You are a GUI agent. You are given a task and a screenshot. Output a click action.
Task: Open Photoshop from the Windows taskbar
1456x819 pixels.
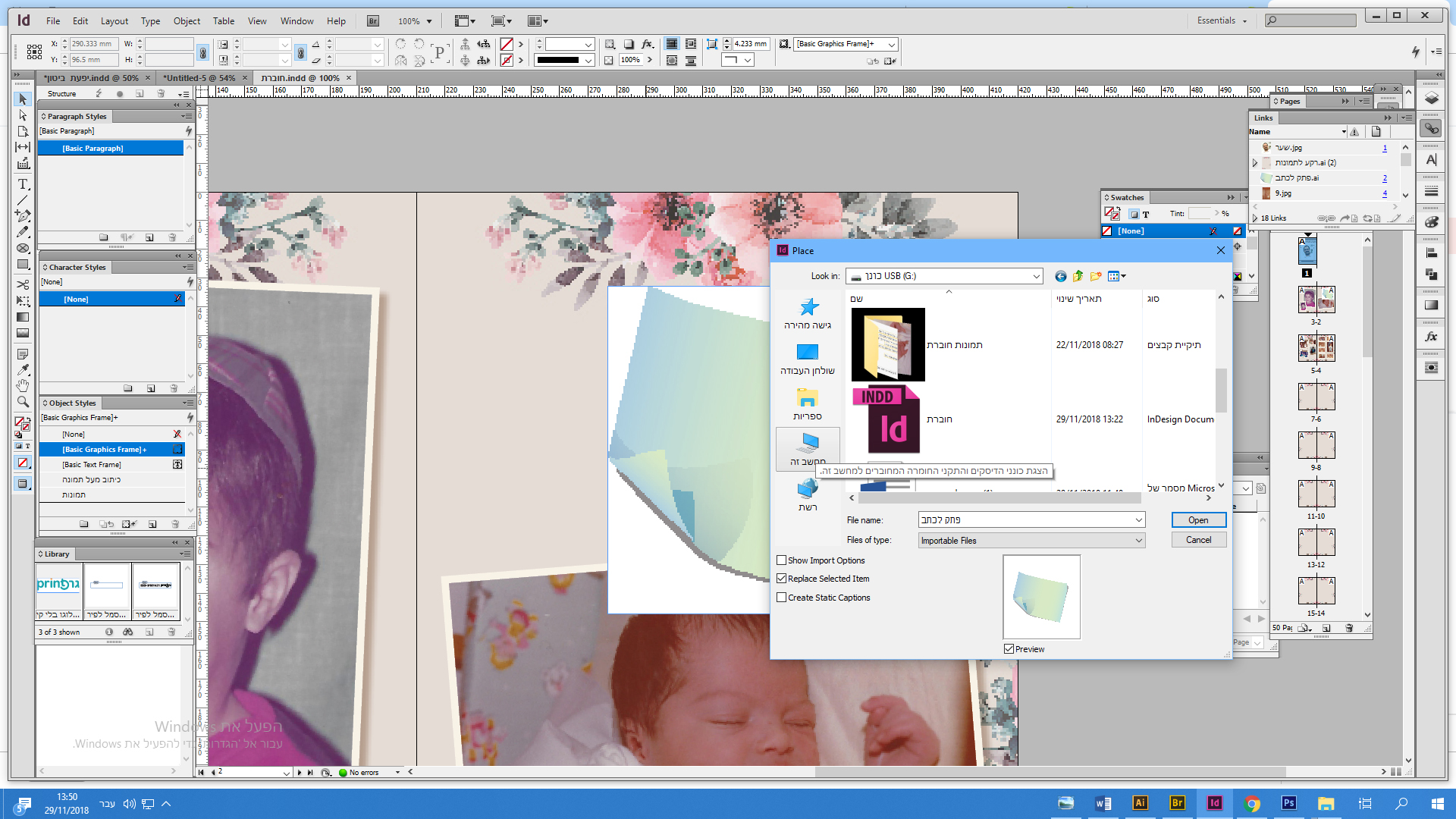point(1288,803)
